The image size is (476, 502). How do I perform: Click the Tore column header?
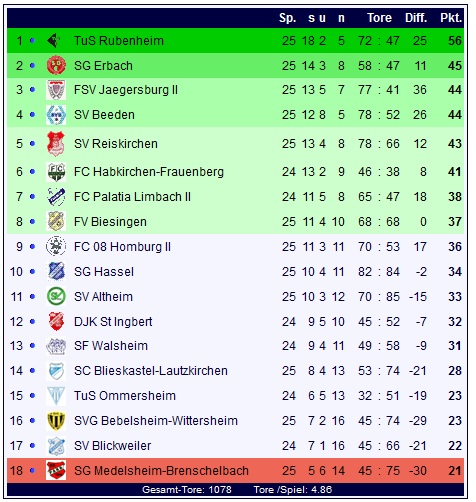click(x=379, y=18)
